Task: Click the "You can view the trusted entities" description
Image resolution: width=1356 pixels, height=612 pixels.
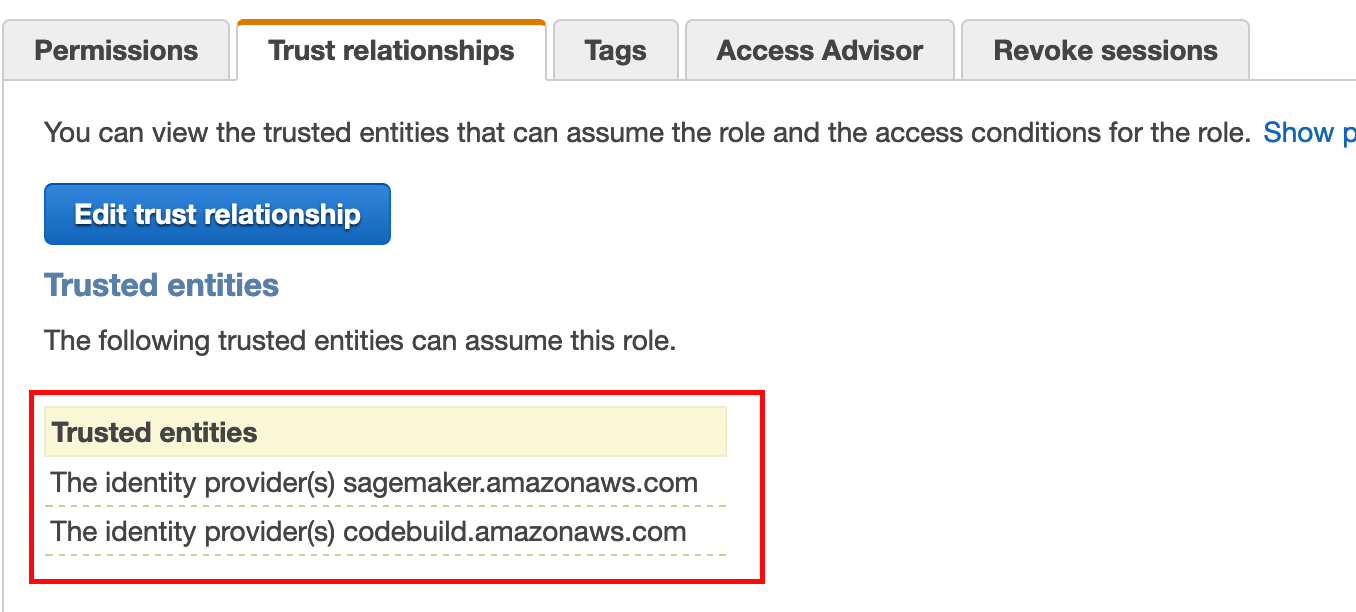Action: [647, 133]
